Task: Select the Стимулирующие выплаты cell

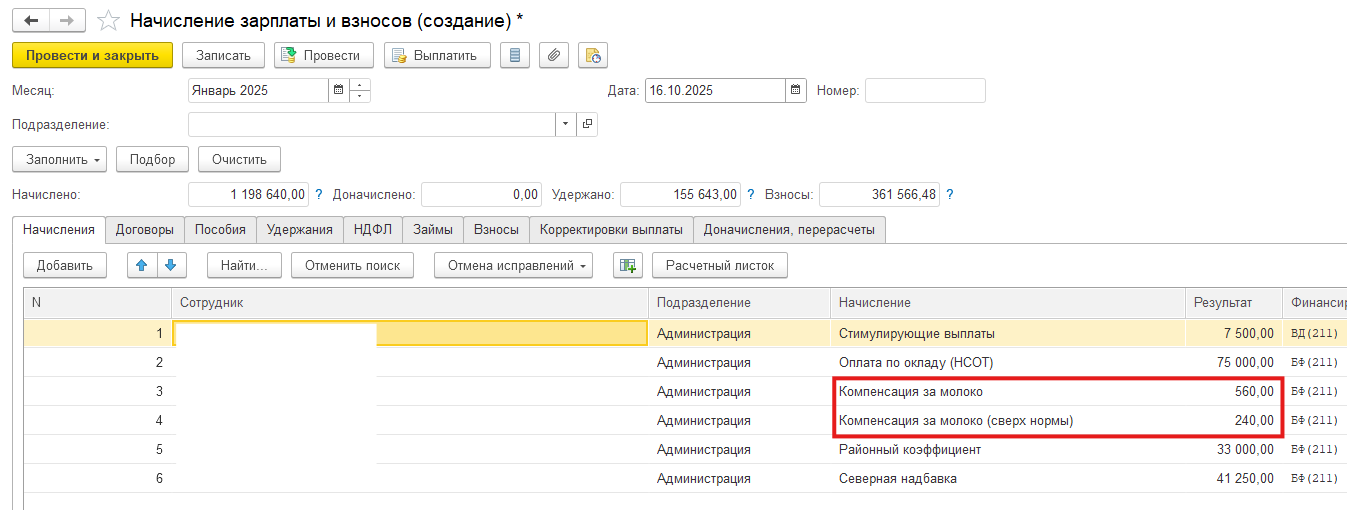Action: [1007, 333]
